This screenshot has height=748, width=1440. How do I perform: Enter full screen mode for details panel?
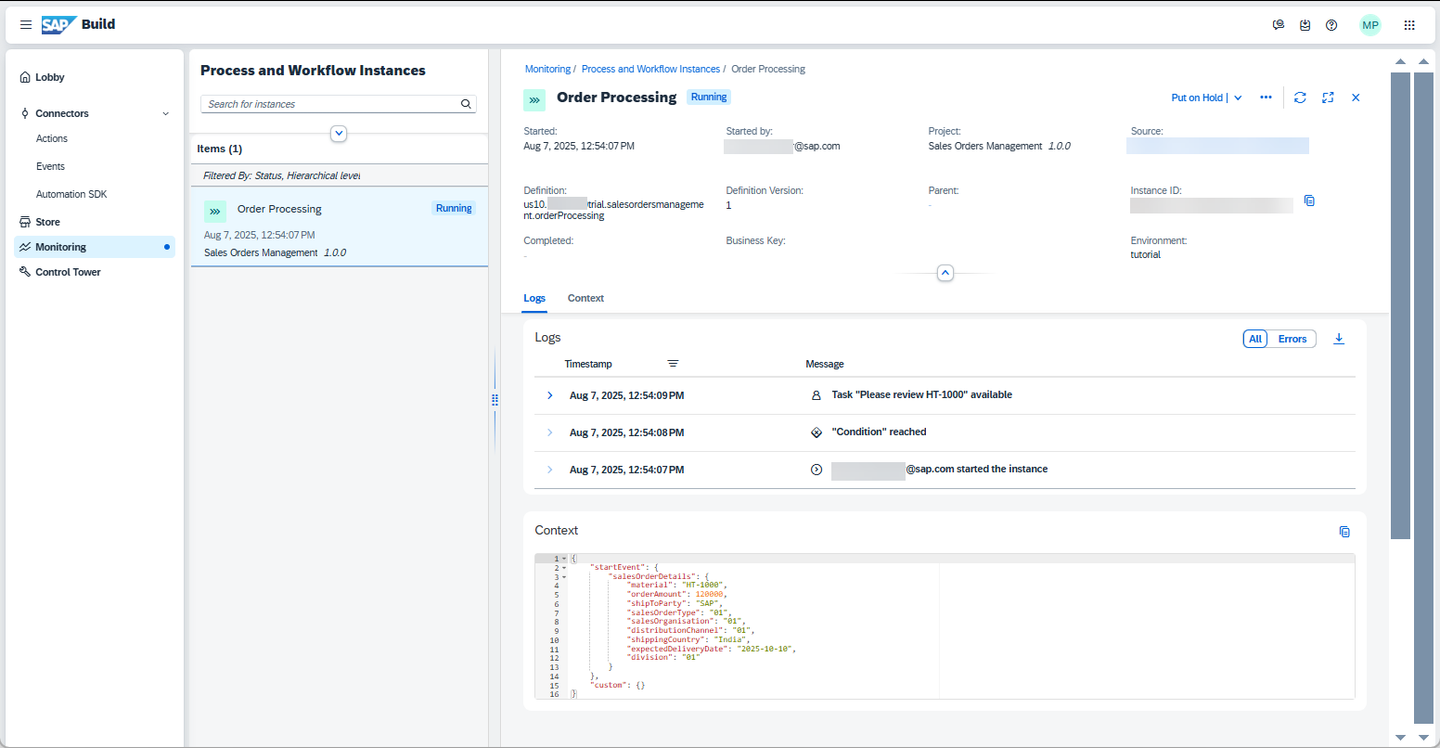point(1328,97)
